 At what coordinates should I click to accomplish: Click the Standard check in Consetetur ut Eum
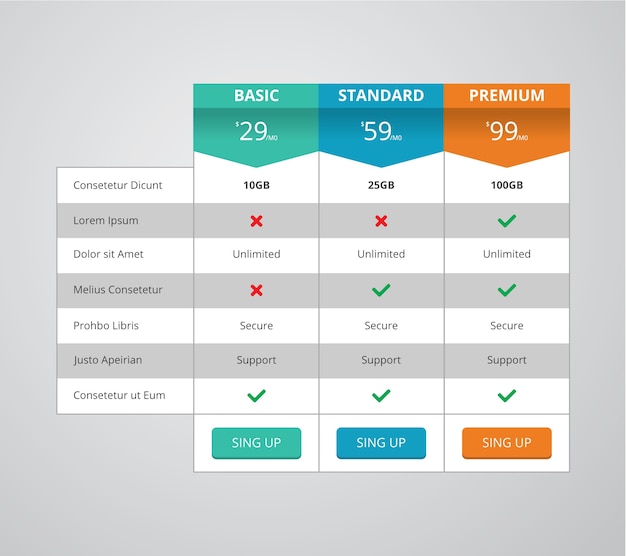[381, 396]
